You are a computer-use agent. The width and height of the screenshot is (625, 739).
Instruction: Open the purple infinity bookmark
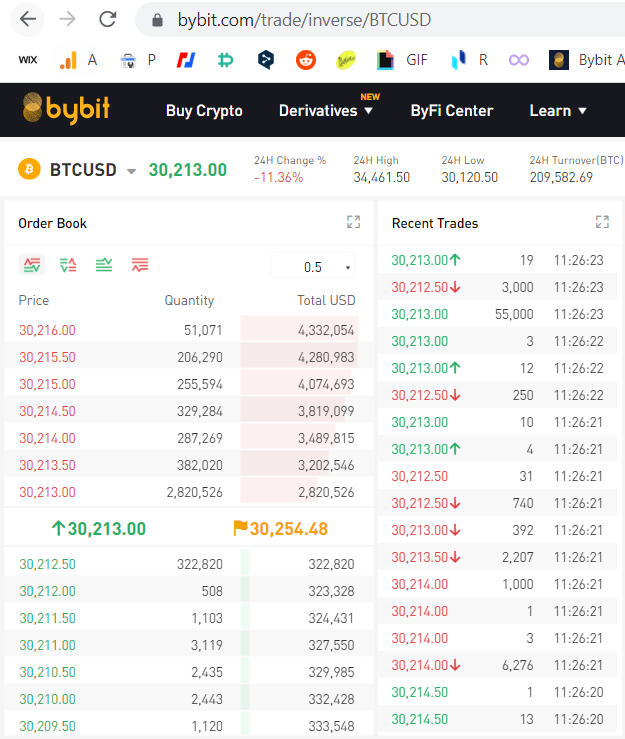pyautogui.click(x=518, y=60)
